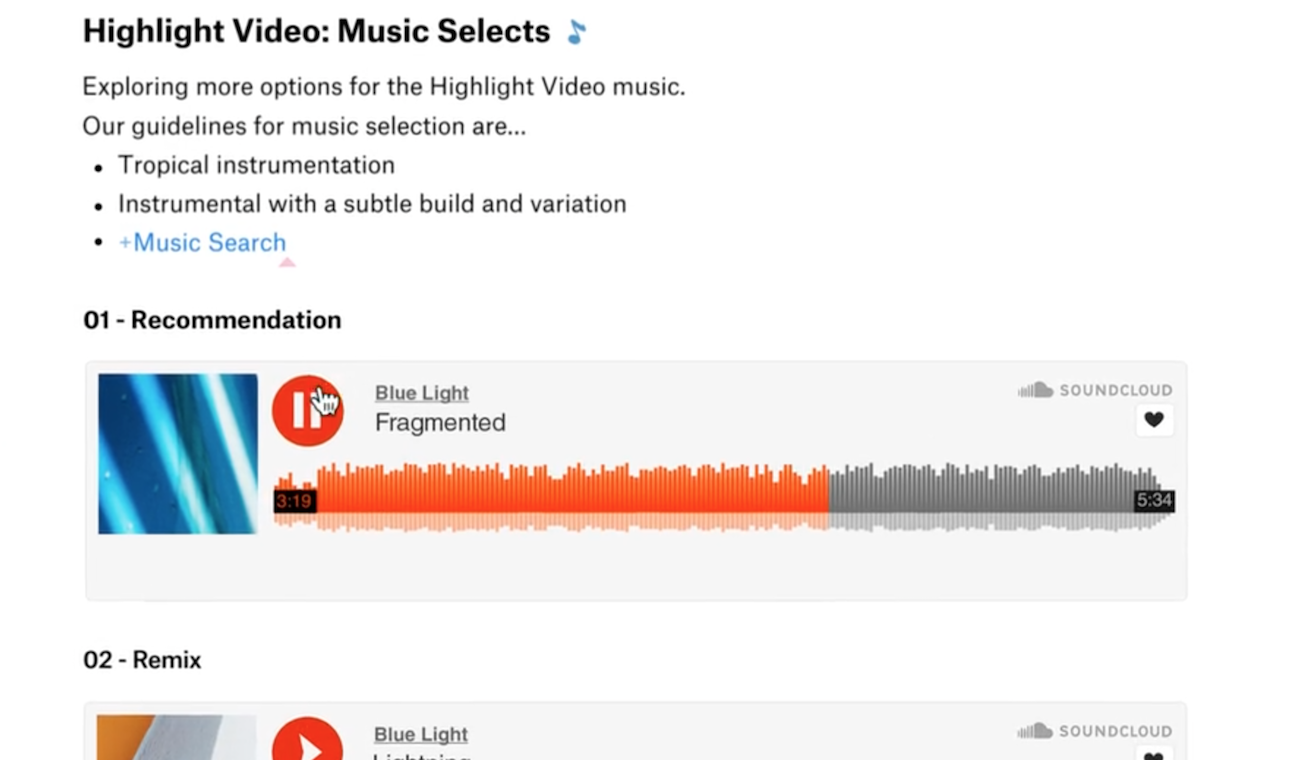
Task: Click the "Highlight Video: Music Selects" heading
Action: 316,32
